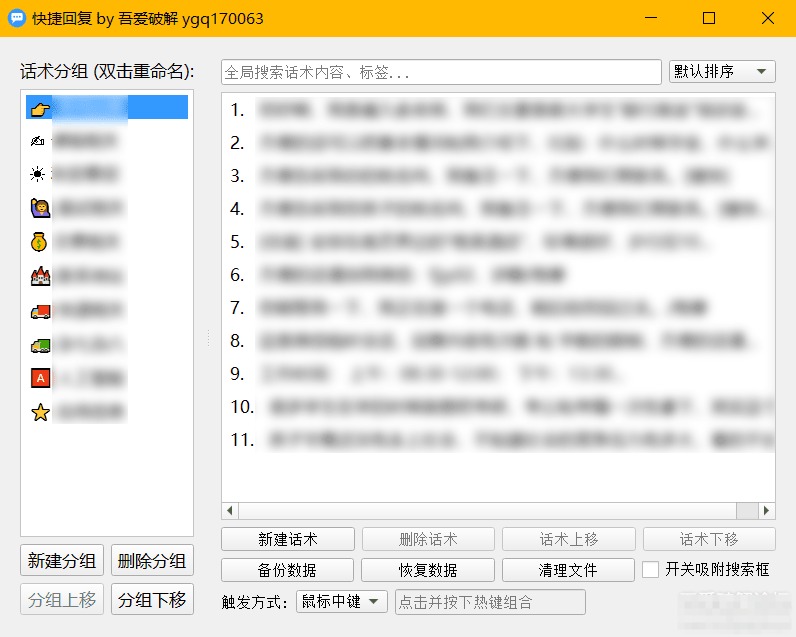This screenshot has width=796, height=637.
Task: Click the 话术下移 button
Action: 709,539
